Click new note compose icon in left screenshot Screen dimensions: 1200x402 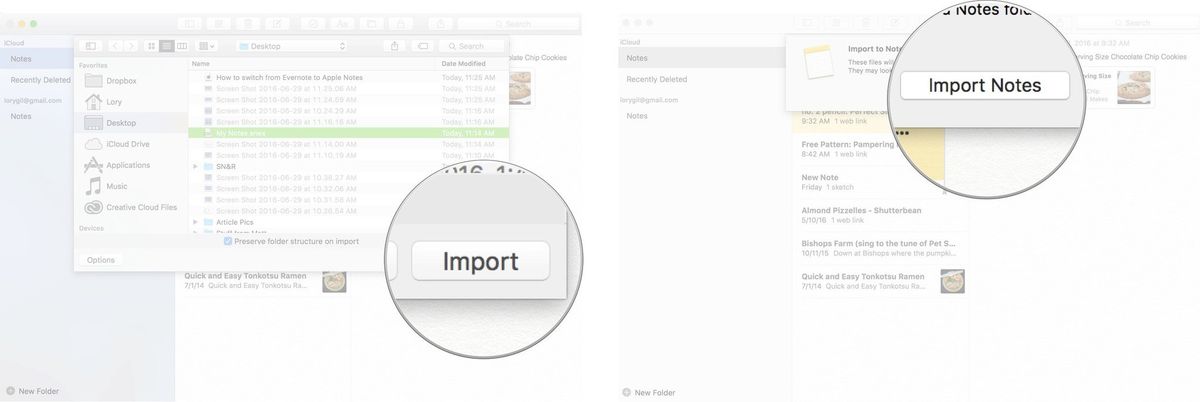(277, 23)
